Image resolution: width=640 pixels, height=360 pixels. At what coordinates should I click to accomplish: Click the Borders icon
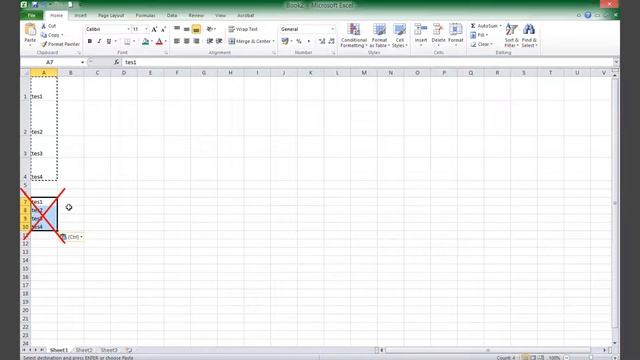pyautogui.click(x=127, y=42)
